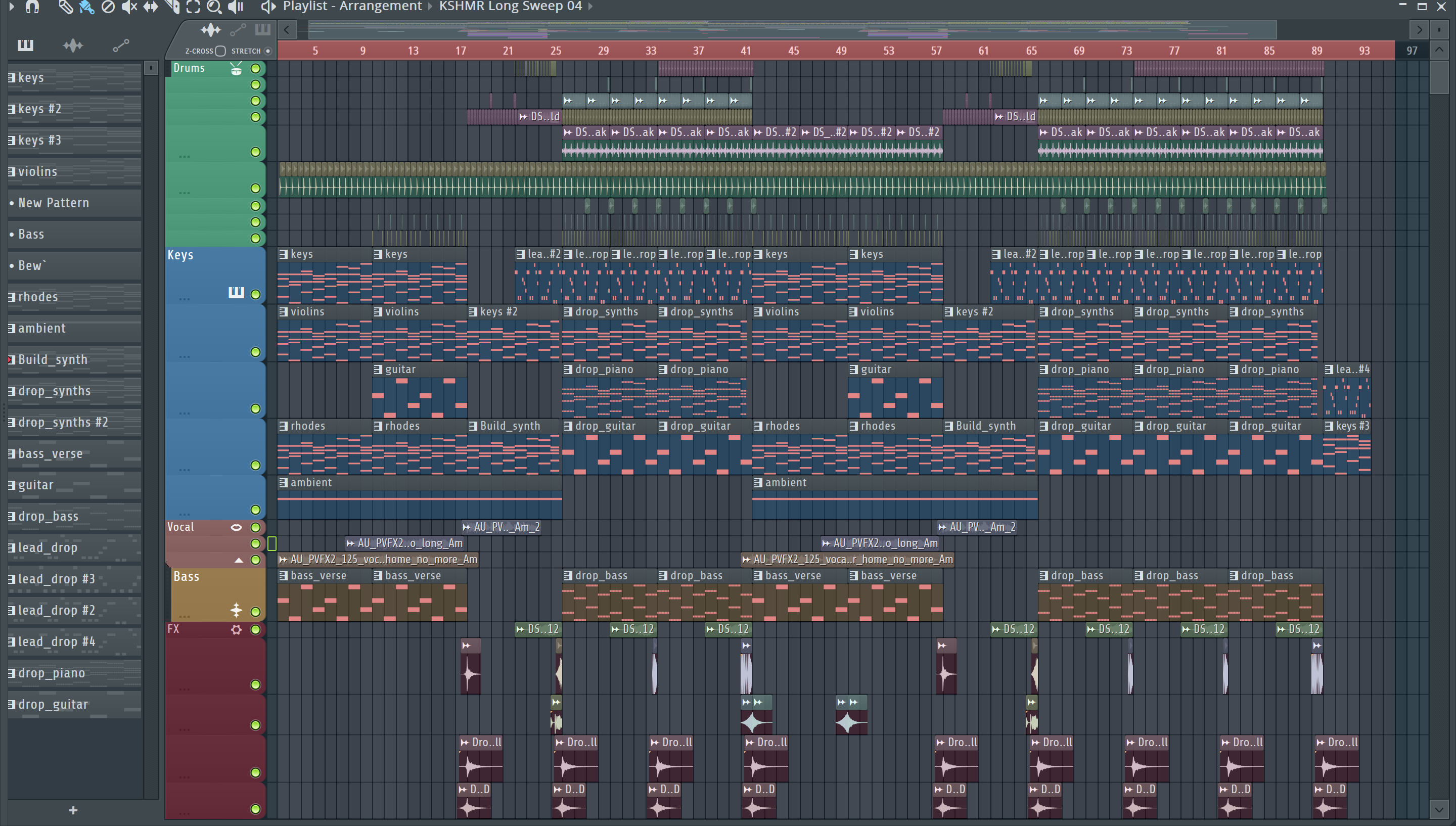The height and width of the screenshot is (826, 1456).
Task: Collapse the Vocal group with the up arrow
Action: [239, 560]
